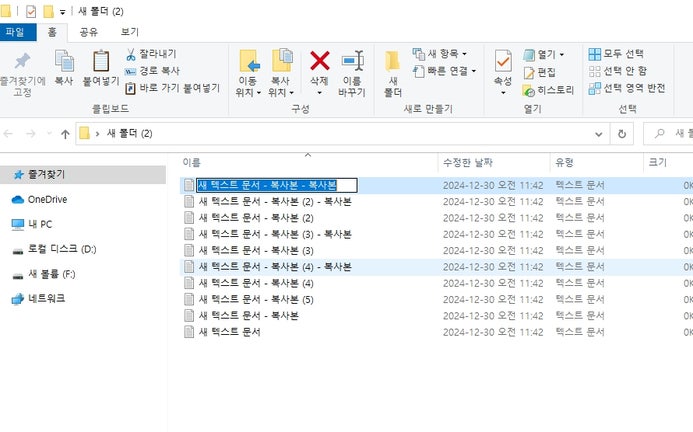Screen dimensions: 693x432
Task: Choose 경로 복사 command
Action: click(152, 71)
